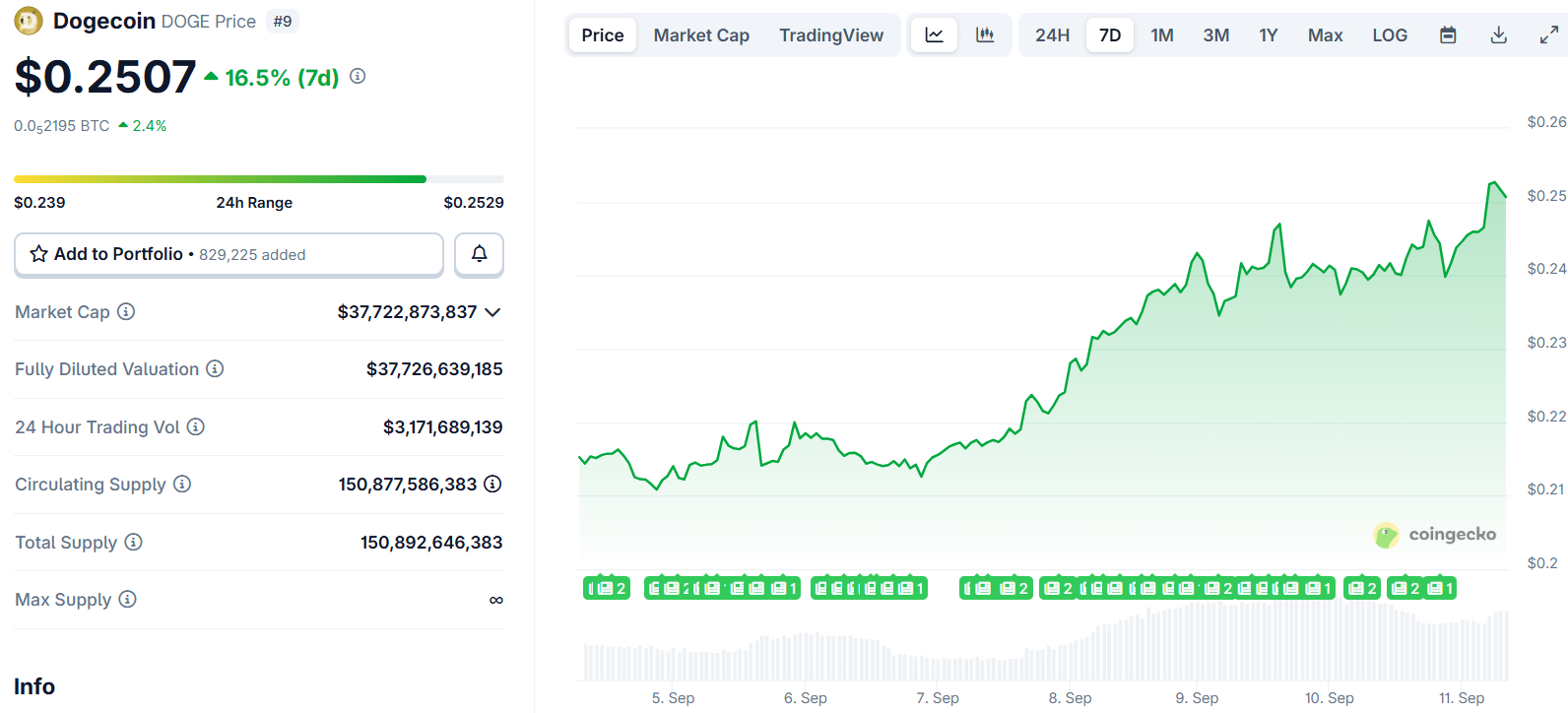The image size is (1568, 713).
Task: Open info tooltip beside 16.5% (7d)
Action: pyautogui.click(x=358, y=76)
